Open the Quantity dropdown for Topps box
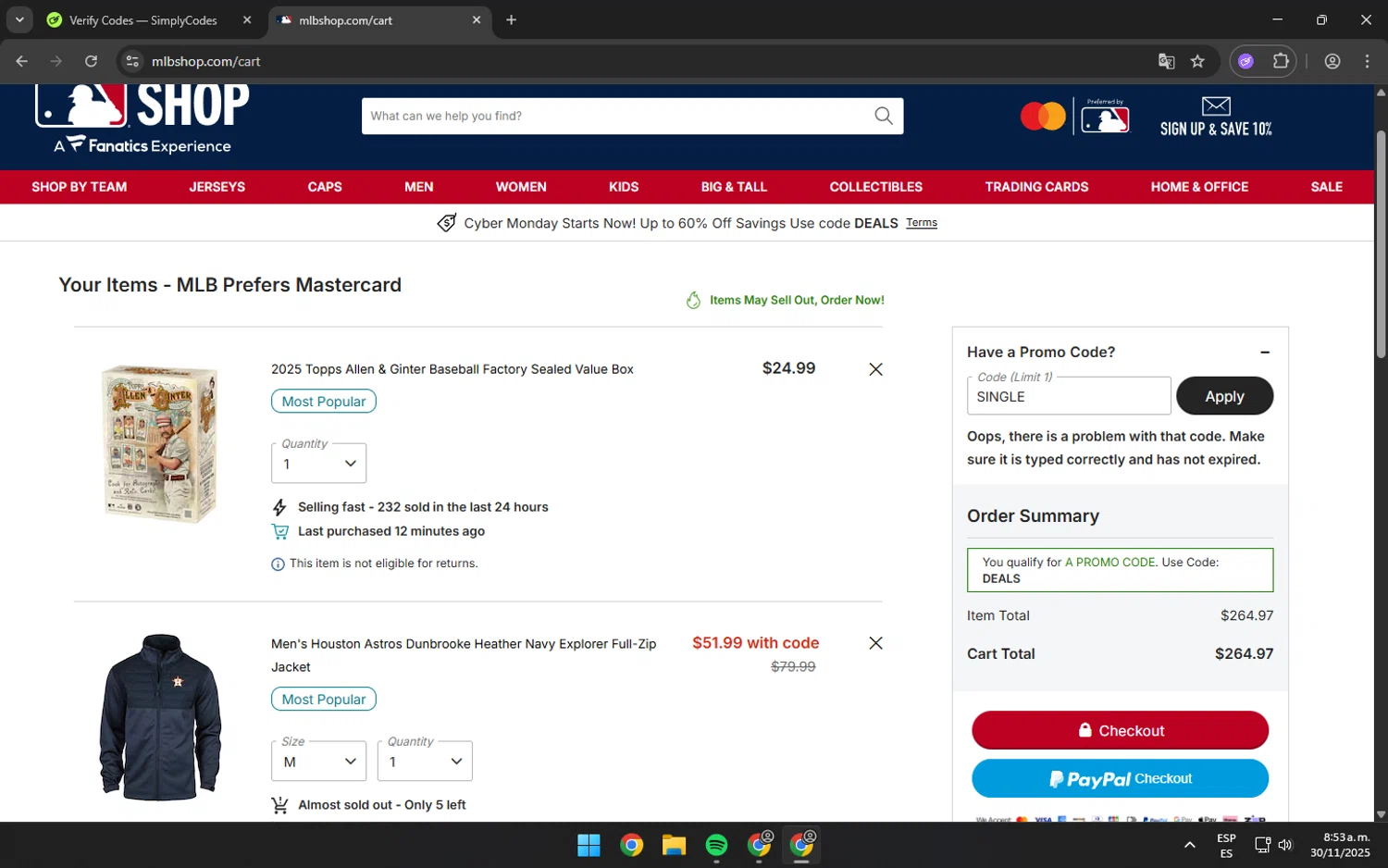 (318, 464)
